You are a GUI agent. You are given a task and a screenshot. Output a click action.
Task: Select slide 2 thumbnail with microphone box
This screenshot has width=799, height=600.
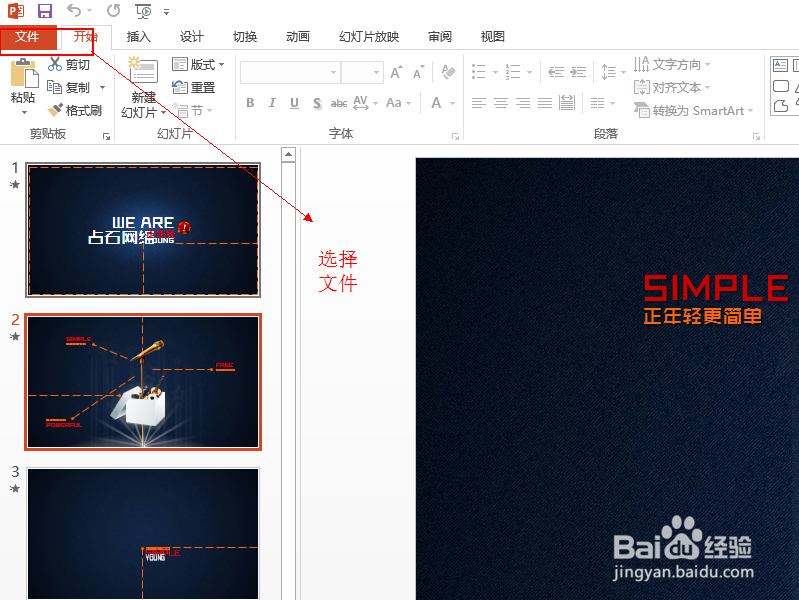[x=143, y=382]
